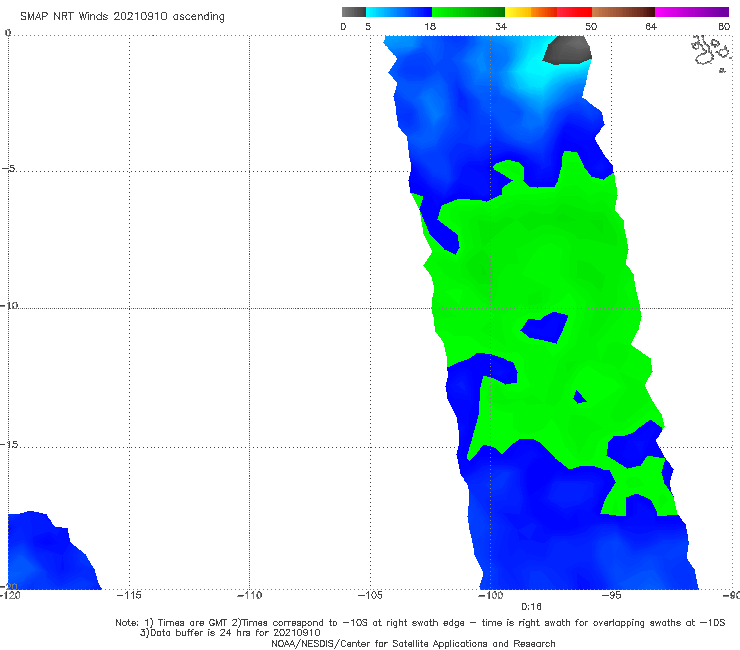Viewport: 740px width, 650px height.
Task: Click the longitude label '-110'
Action: [x=249, y=595]
